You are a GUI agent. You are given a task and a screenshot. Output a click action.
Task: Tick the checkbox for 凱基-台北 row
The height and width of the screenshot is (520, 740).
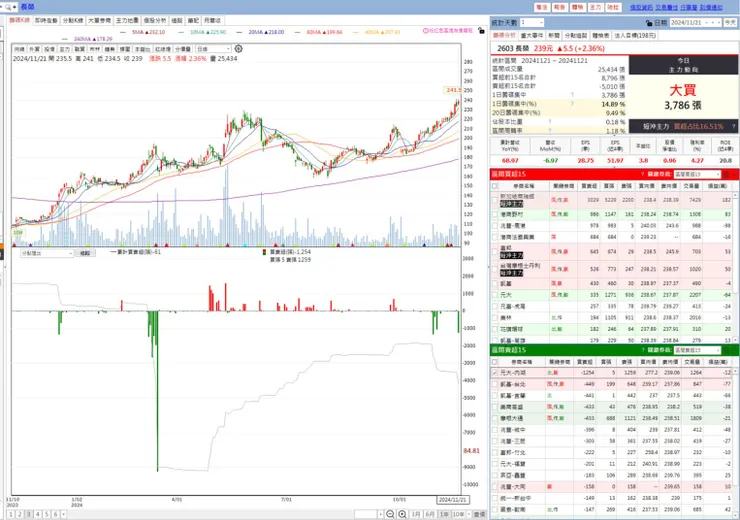click(495, 384)
